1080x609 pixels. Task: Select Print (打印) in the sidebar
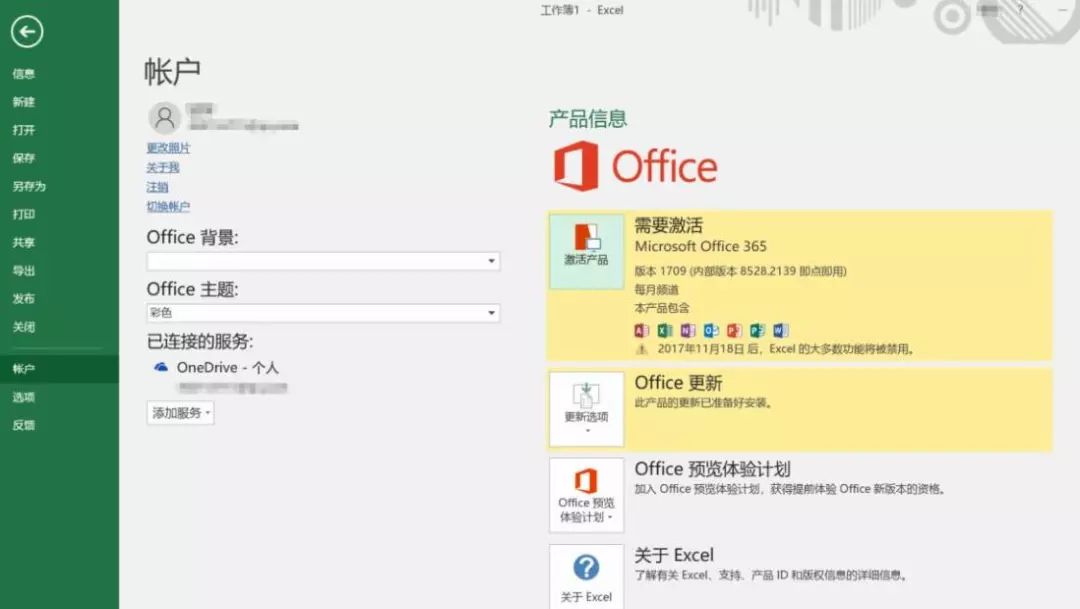23,214
